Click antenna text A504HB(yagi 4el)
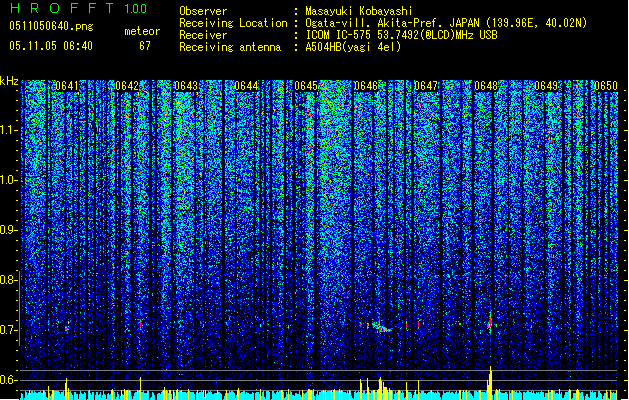 coord(353,47)
